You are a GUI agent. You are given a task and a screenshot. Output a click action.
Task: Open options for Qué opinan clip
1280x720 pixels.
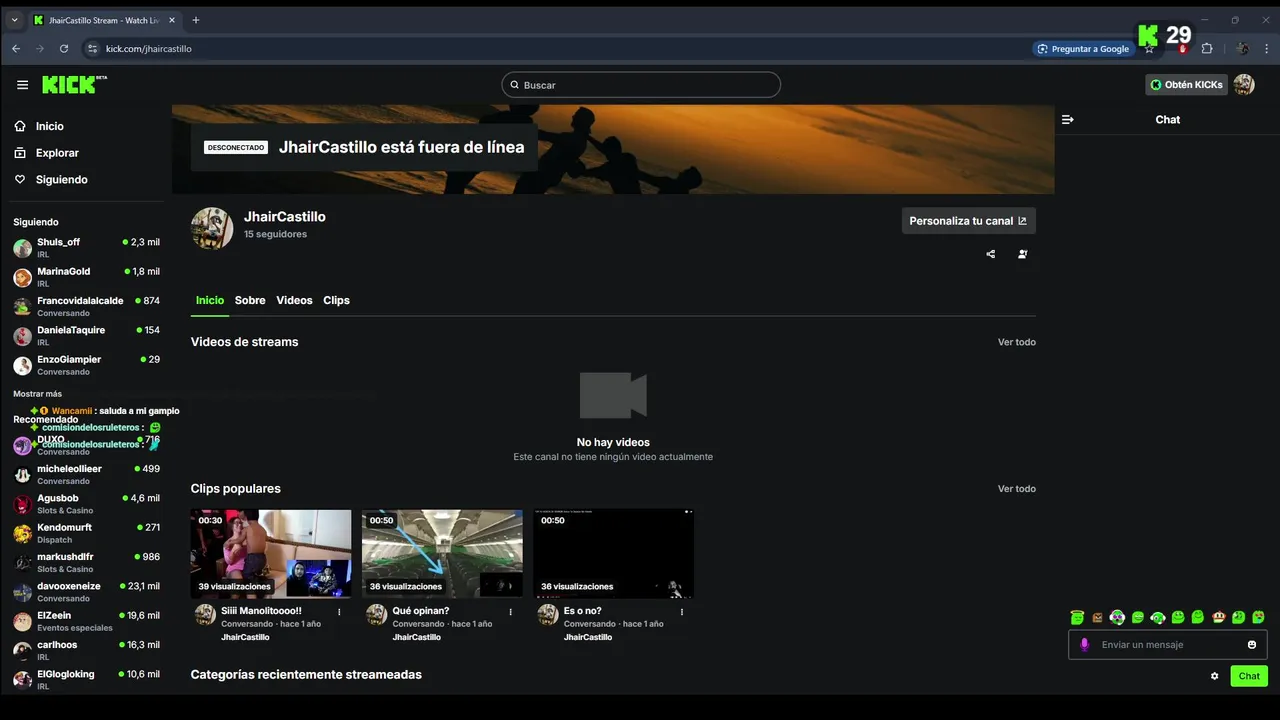click(510, 612)
